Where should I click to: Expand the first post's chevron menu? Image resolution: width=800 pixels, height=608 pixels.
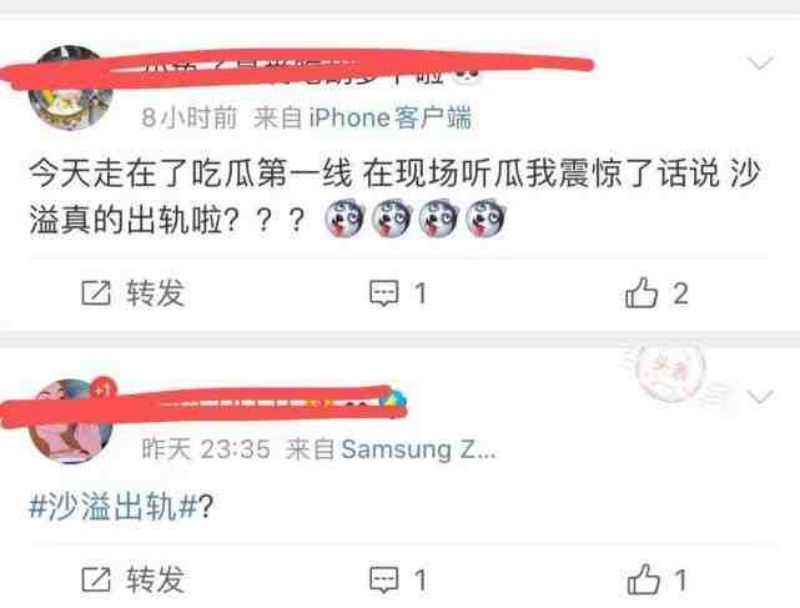click(760, 63)
